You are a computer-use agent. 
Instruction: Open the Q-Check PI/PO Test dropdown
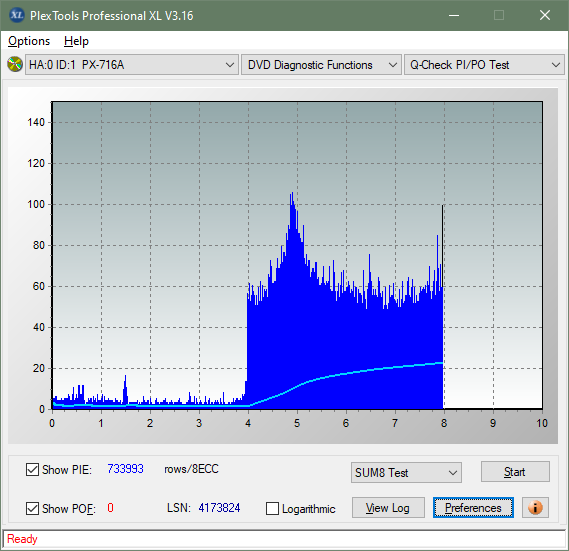(484, 65)
